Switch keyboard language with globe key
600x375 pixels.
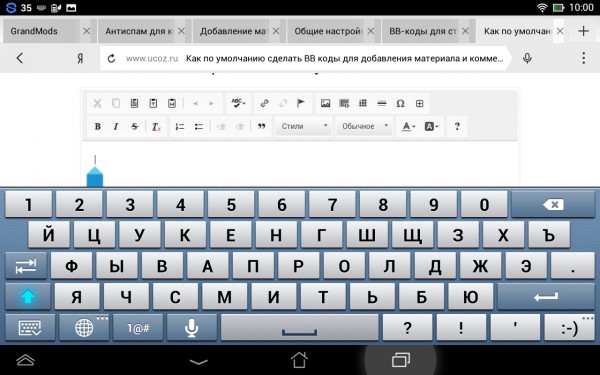click(x=84, y=328)
